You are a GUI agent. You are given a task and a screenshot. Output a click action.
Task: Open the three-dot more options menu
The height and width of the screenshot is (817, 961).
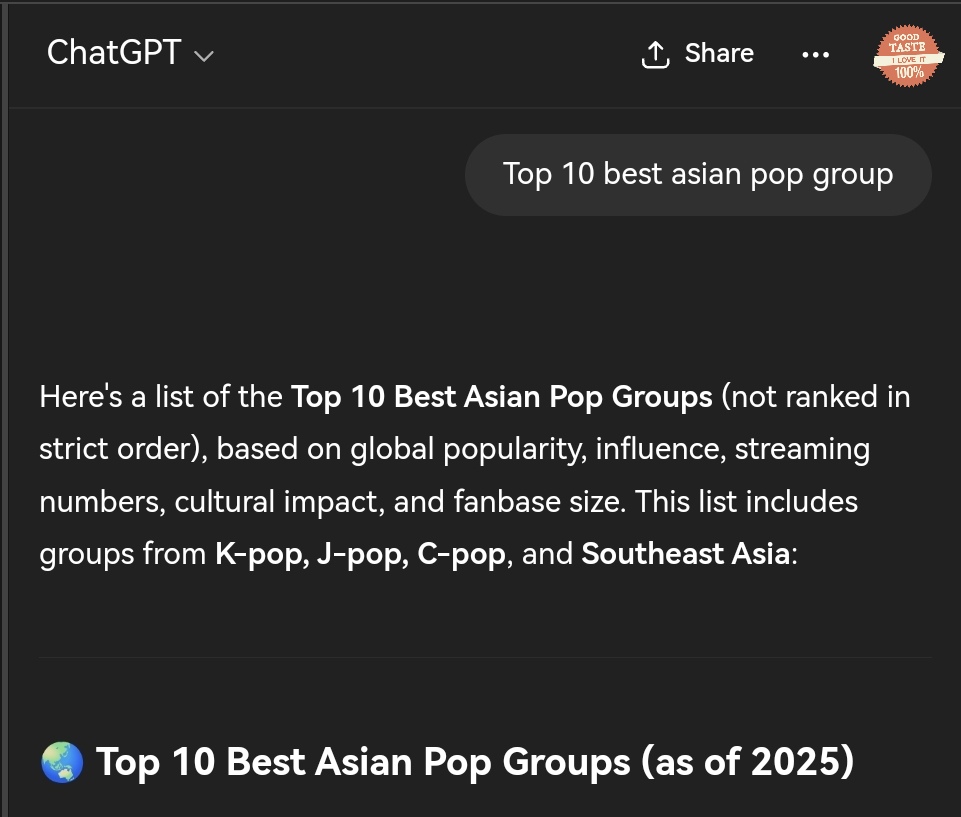pos(815,55)
